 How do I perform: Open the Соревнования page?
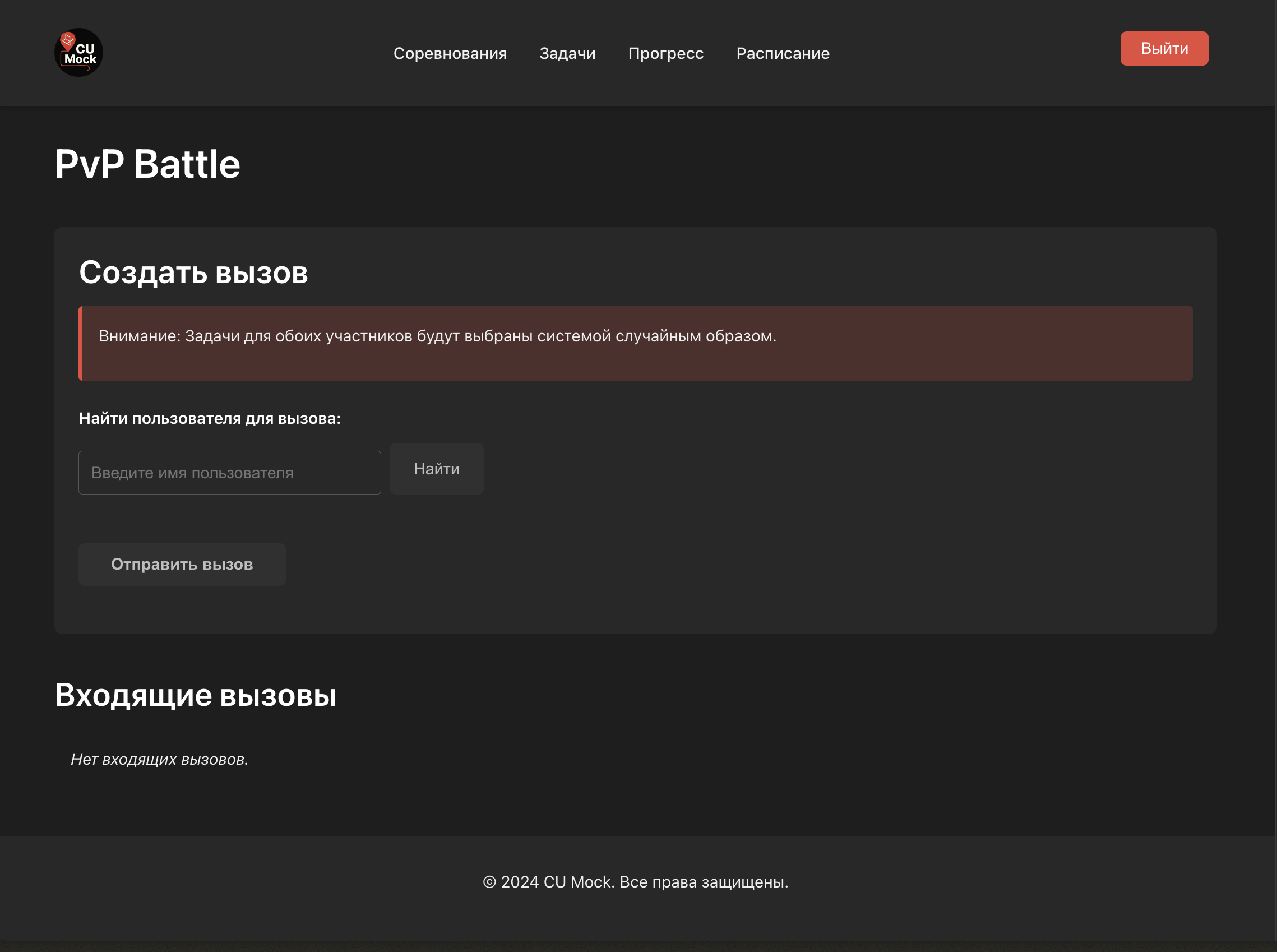pos(450,53)
